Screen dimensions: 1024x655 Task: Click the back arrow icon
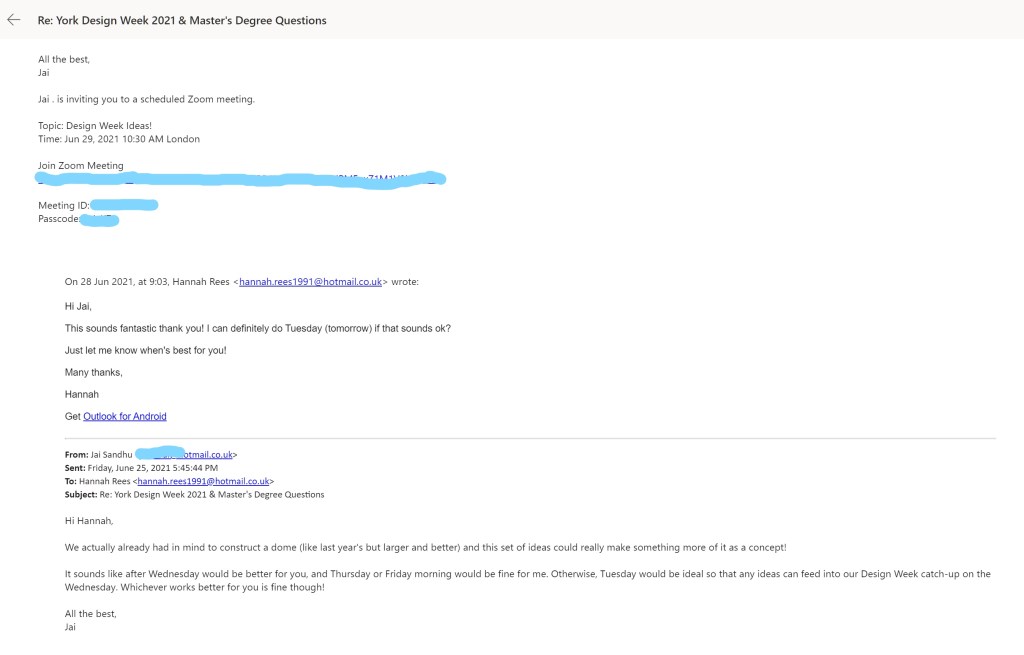click(x=14, y=20)
